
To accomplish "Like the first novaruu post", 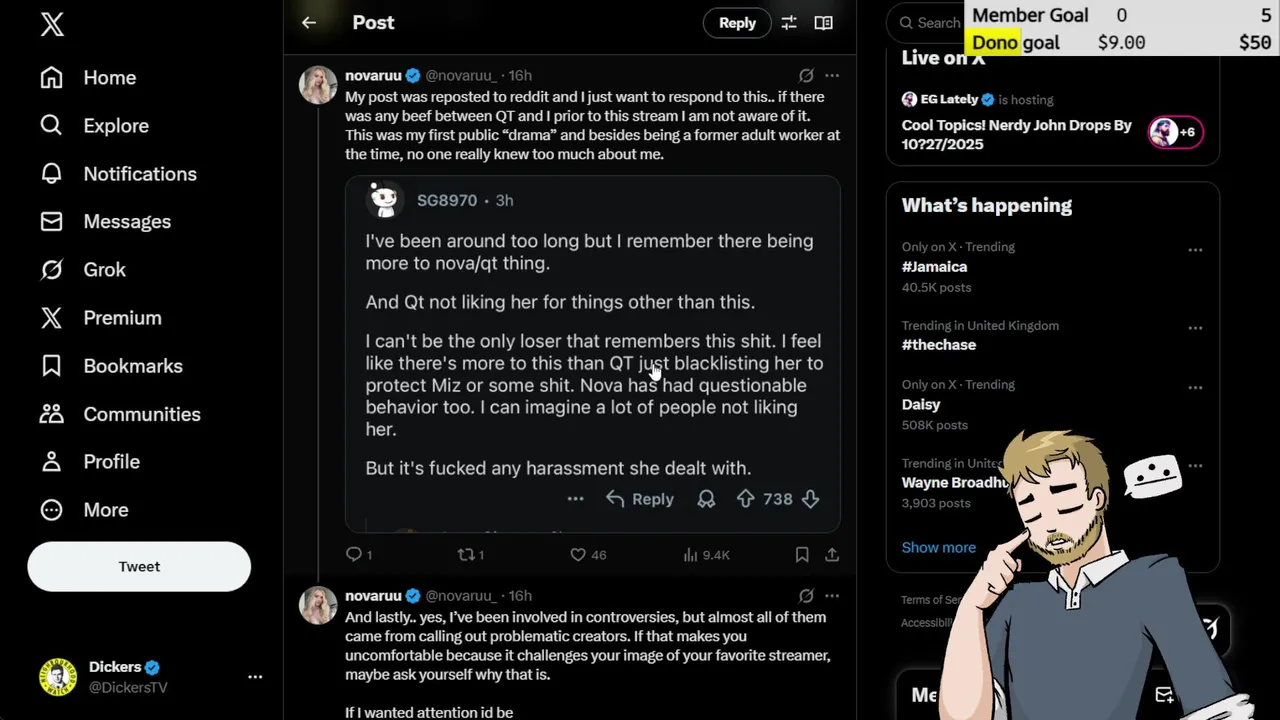I will pyautogui.click(x=578, y=554).
